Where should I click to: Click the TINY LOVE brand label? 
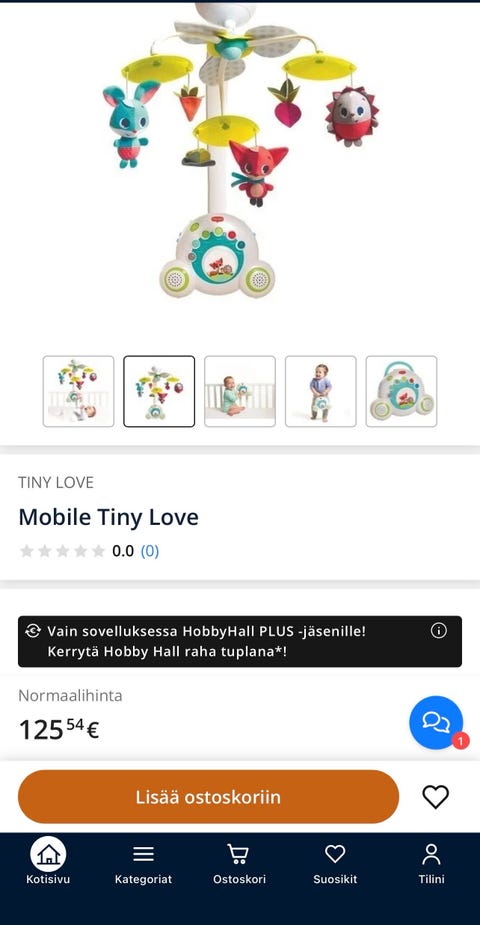click(x=56, y=483)
